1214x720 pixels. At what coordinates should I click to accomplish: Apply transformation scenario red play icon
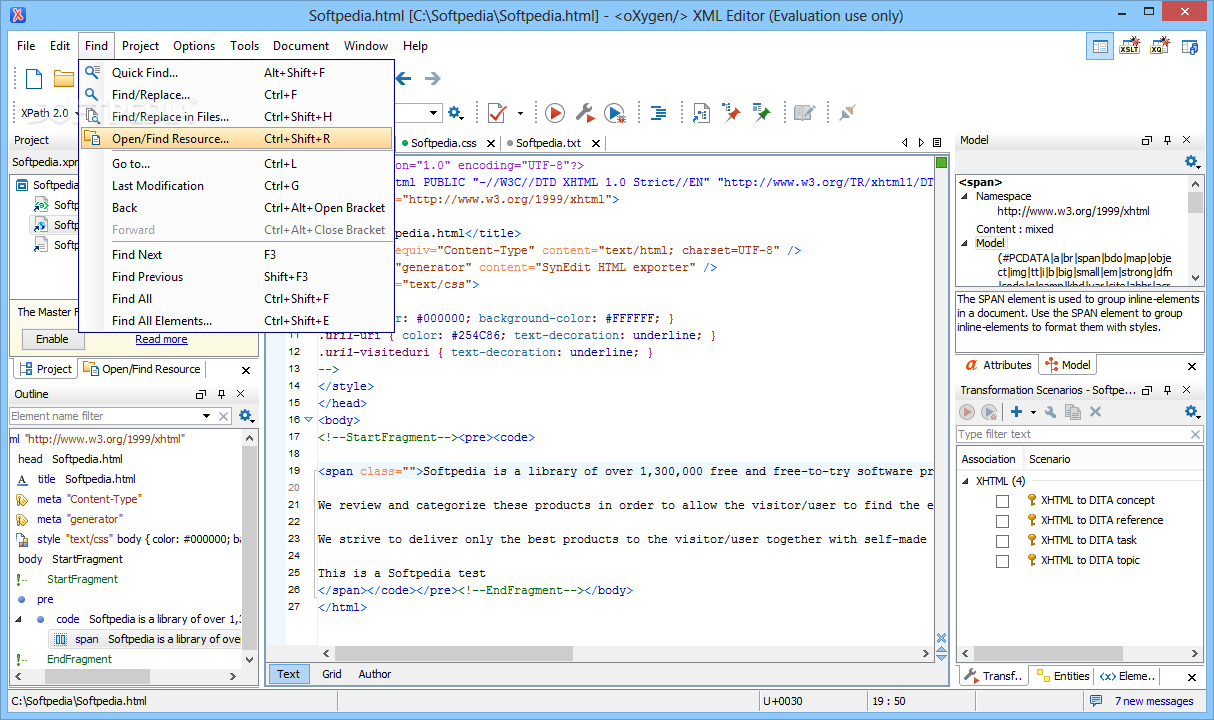[x=555, y=113]
